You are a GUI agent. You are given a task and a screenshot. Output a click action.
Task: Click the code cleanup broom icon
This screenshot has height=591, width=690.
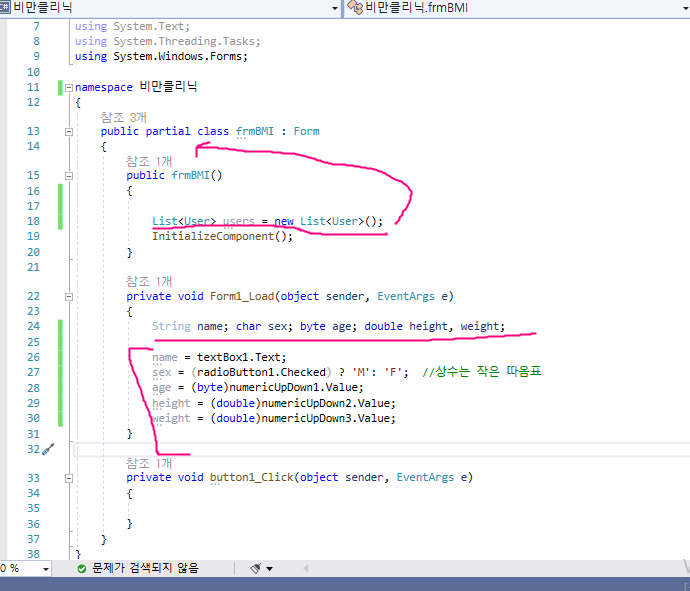(x=256, y=569)
